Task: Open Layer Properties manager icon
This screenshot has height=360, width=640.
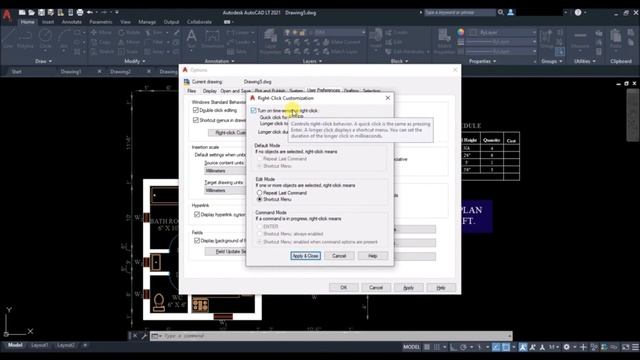Action: [270, 42]
